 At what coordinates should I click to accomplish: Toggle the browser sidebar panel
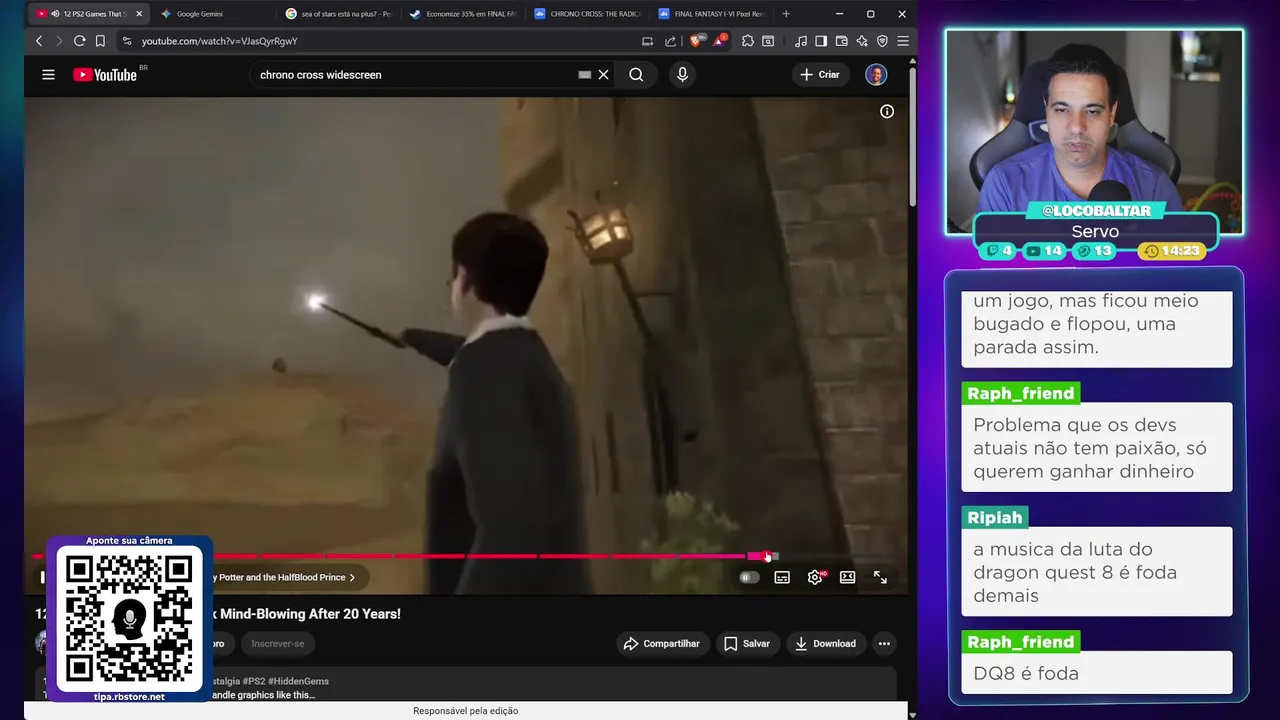[x=821, y=41]
